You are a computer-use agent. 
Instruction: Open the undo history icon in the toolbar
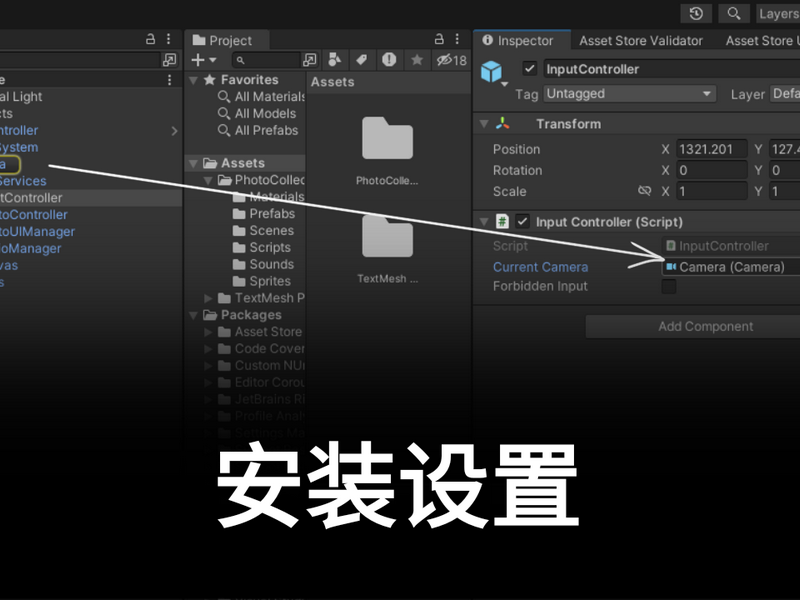pyautogui.click(x=696, y=14)
